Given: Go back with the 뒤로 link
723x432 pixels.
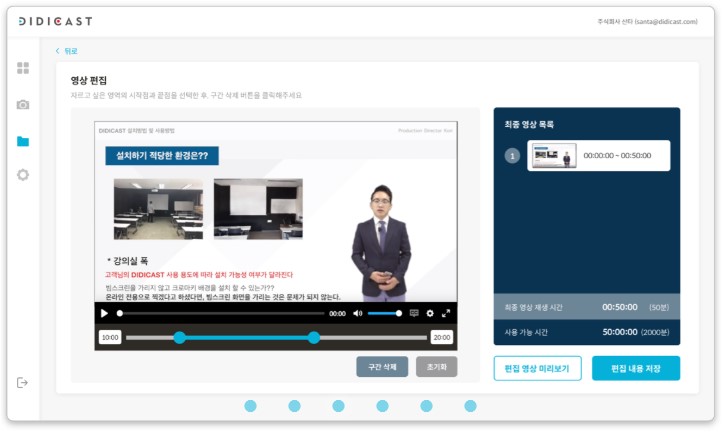Looking at the screenshot, I should (x=67, y=51).
